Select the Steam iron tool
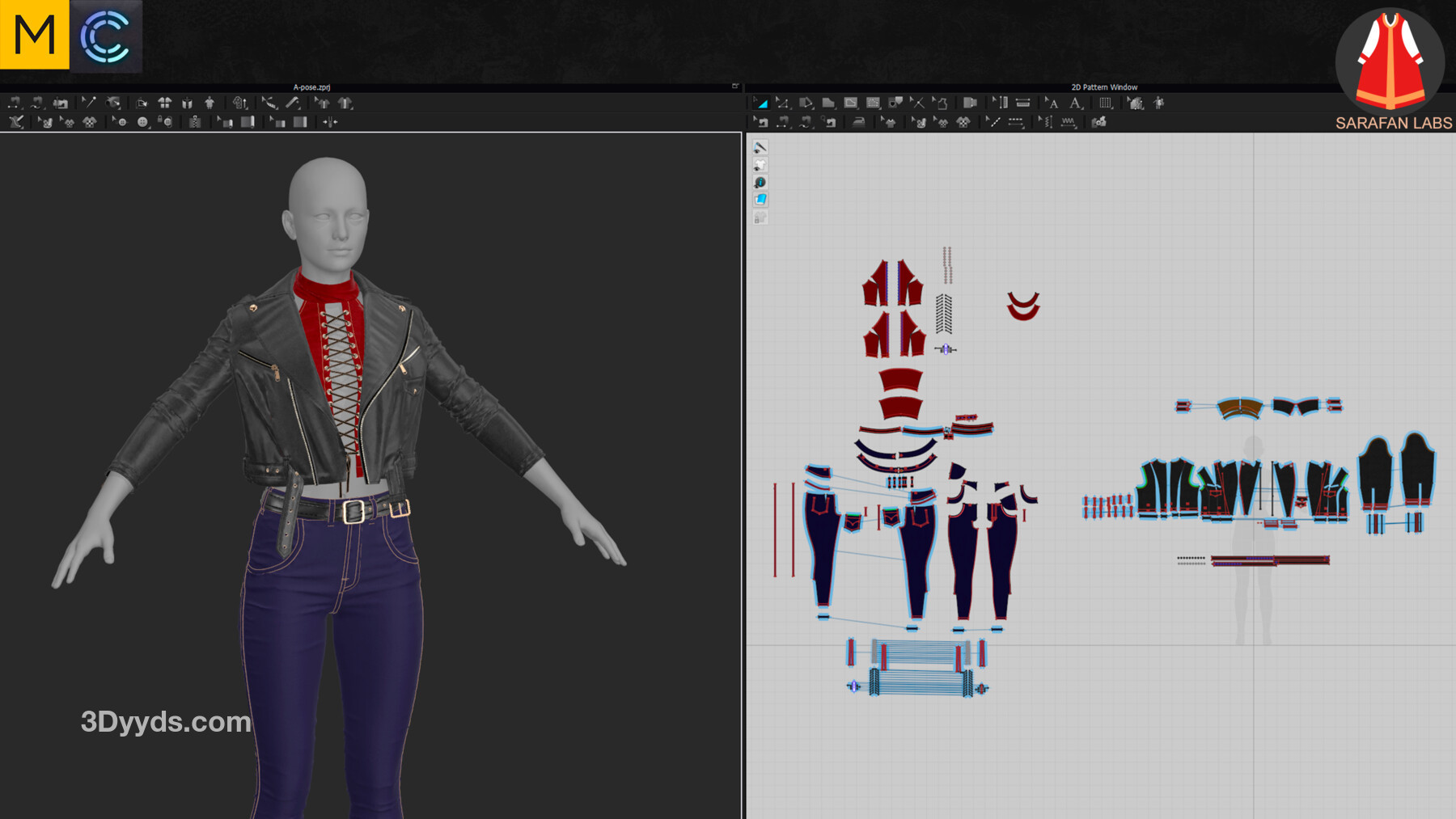Viewport: 1456px width, 819px height. (858, 122)
